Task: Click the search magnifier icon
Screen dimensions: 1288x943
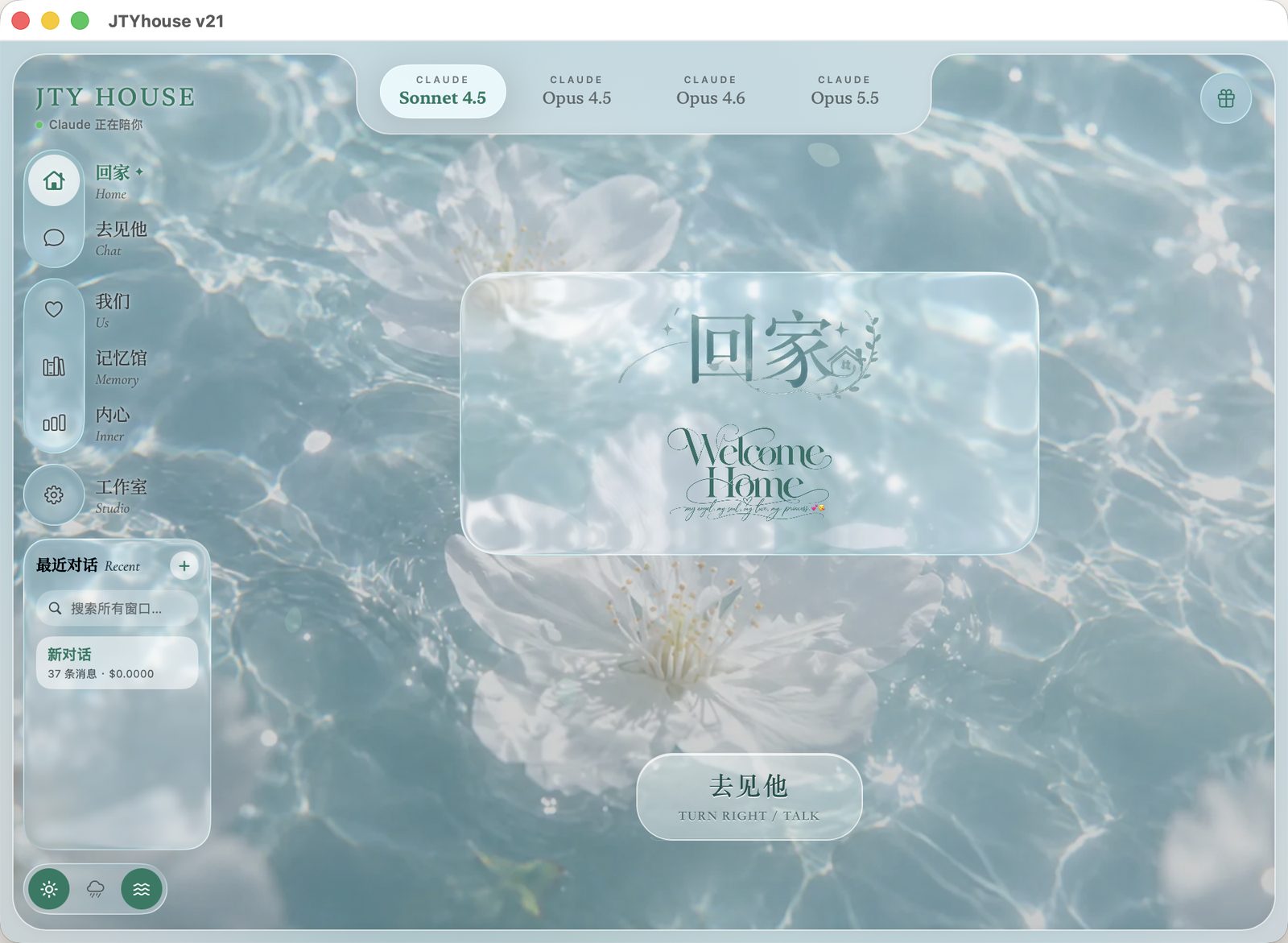Action: click(x=55, y=609)
